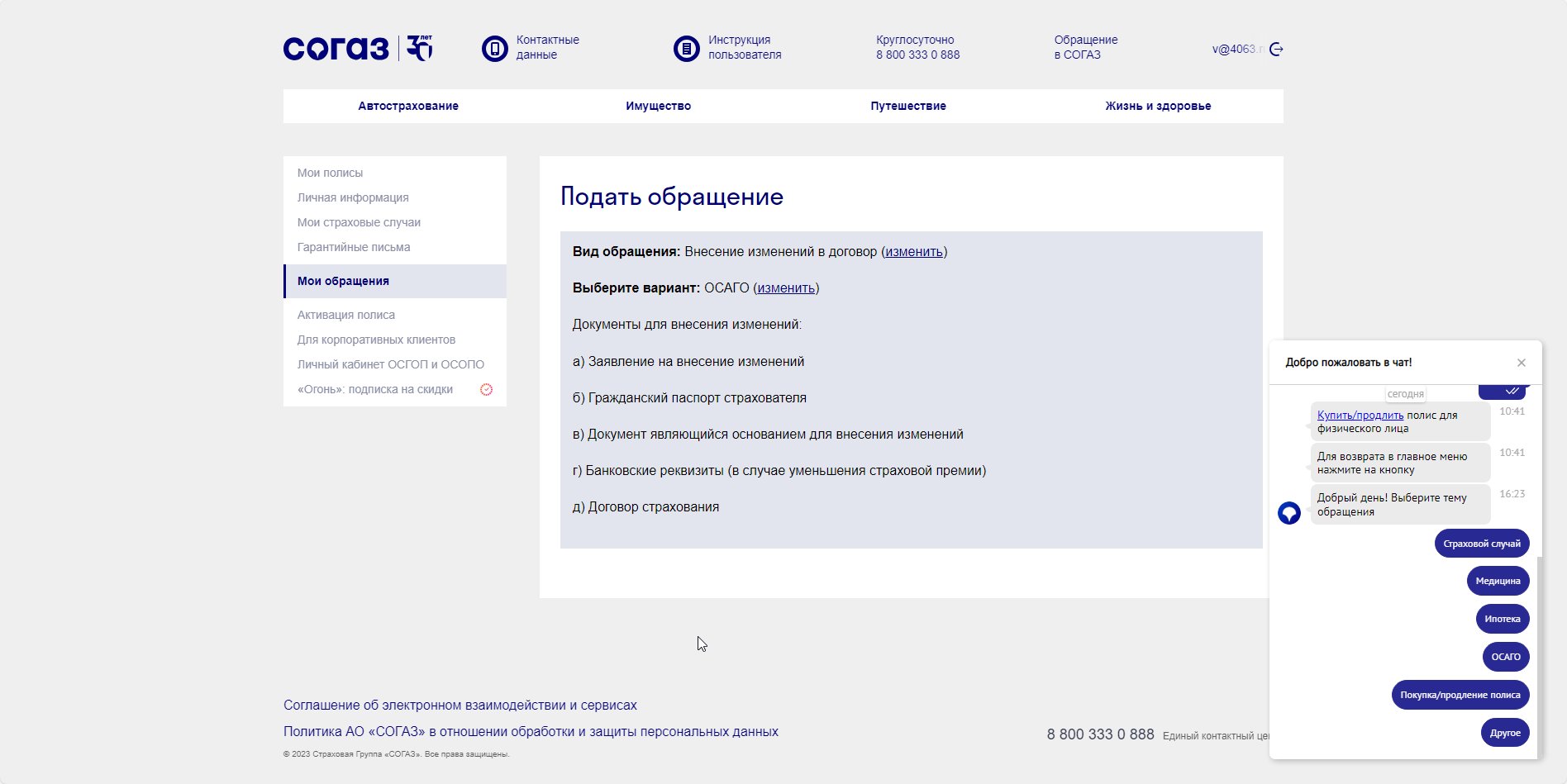Click the red checkmark badge near «Огонь»
1567x784 pixels.
[486, 390]
